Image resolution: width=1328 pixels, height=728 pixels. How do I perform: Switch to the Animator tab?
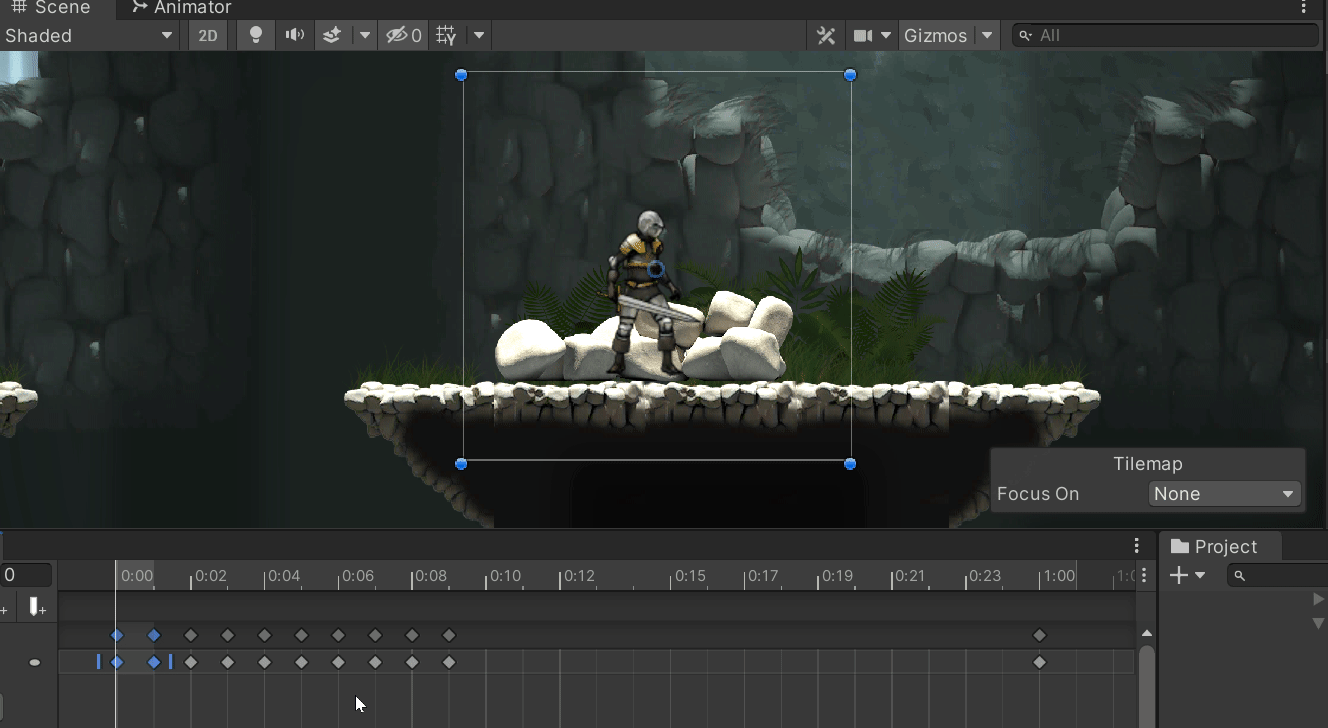[x=181, y=8]
